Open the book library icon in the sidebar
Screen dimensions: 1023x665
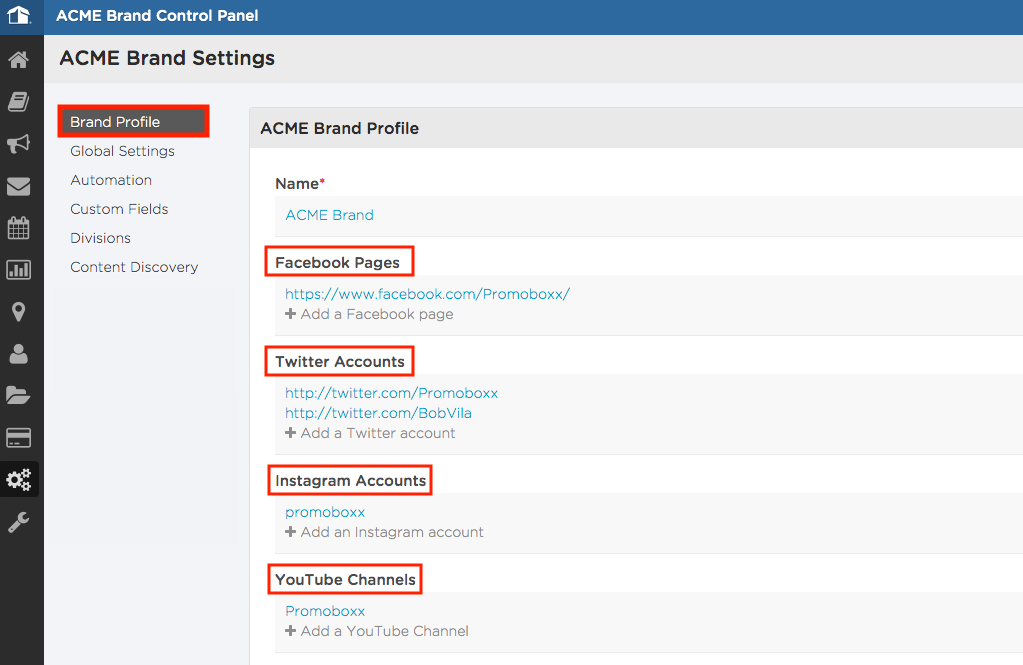click(18, 102)
